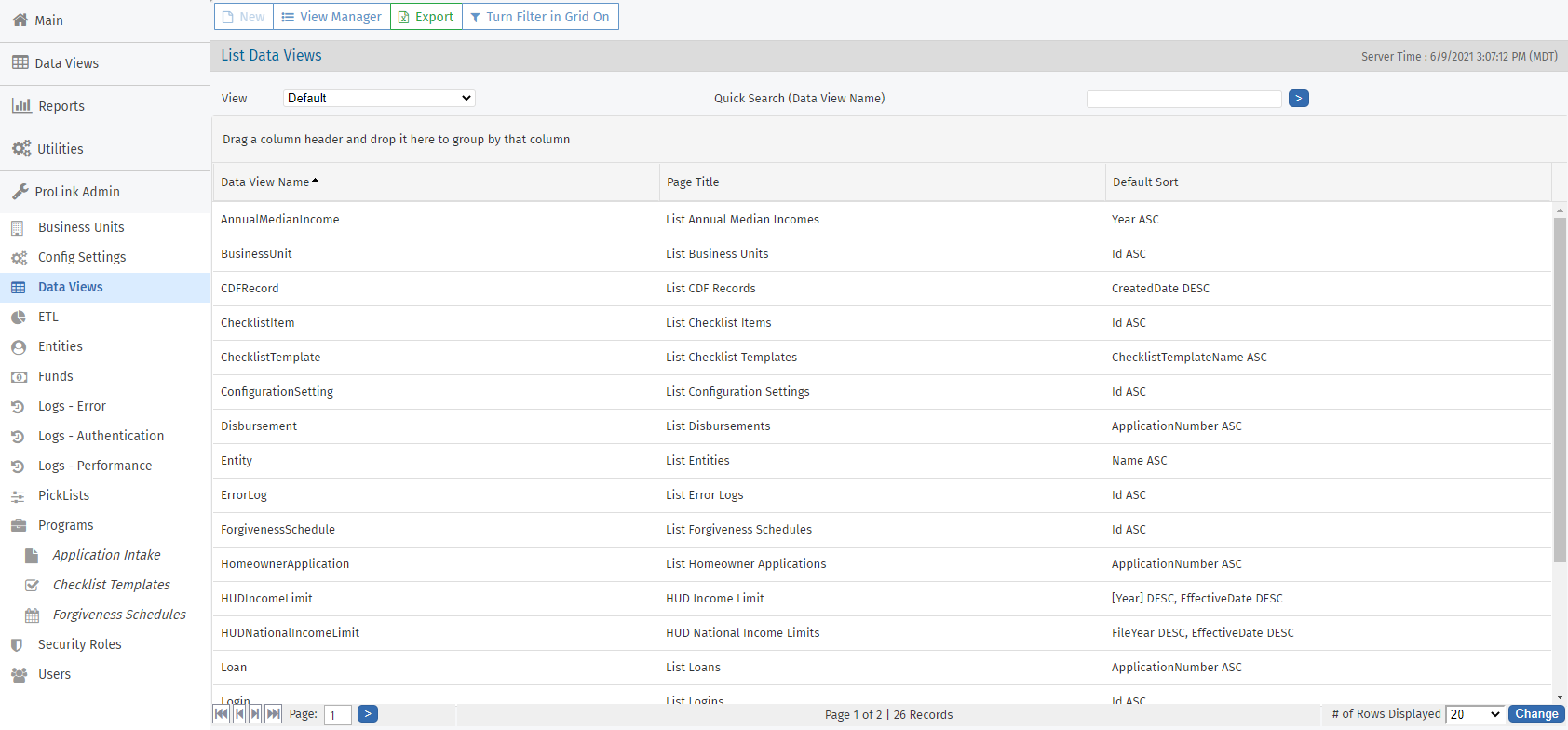Click the ProLink Admin wrench icon
Image resolution: width=1568 pixels, height=730 pixels.
pyautogui.click(x=20, y=192)
